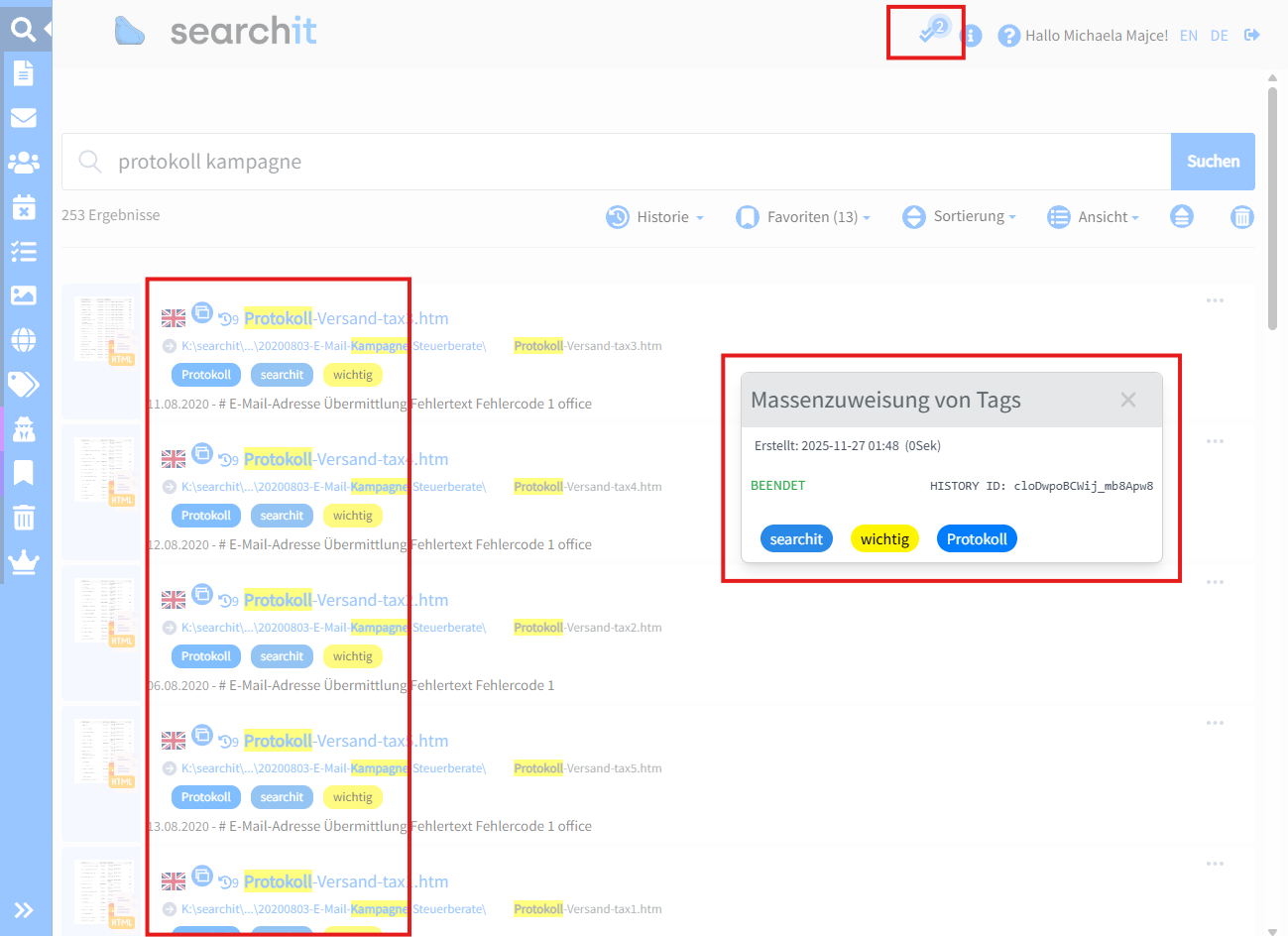Click the Suchen button
This screenshot has width=1288, height=937.
pyautogui.click(x=1213, y=162)
